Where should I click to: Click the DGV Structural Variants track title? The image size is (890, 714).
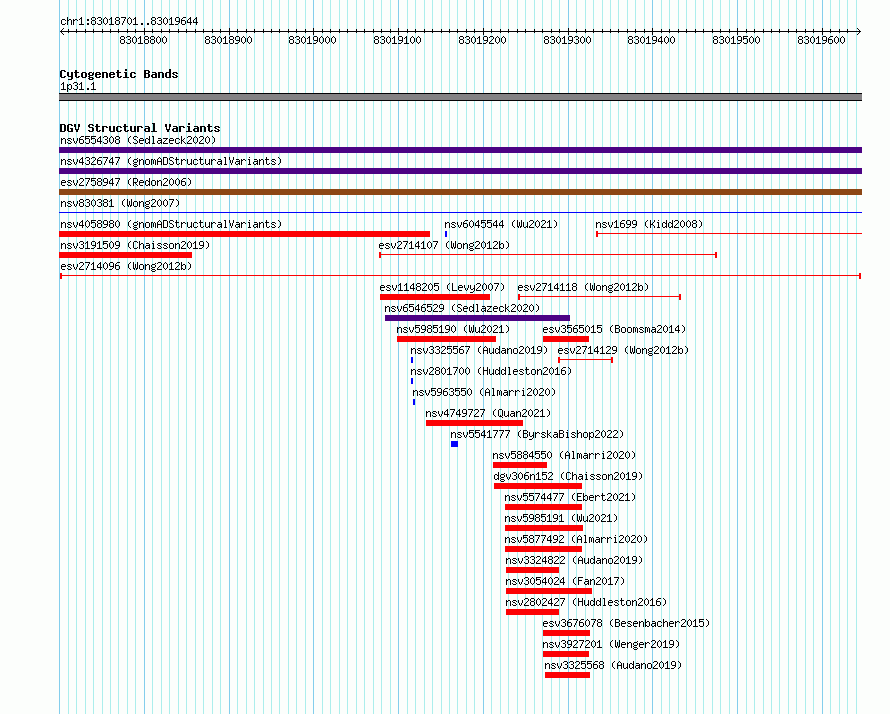(x=140, y=128)
